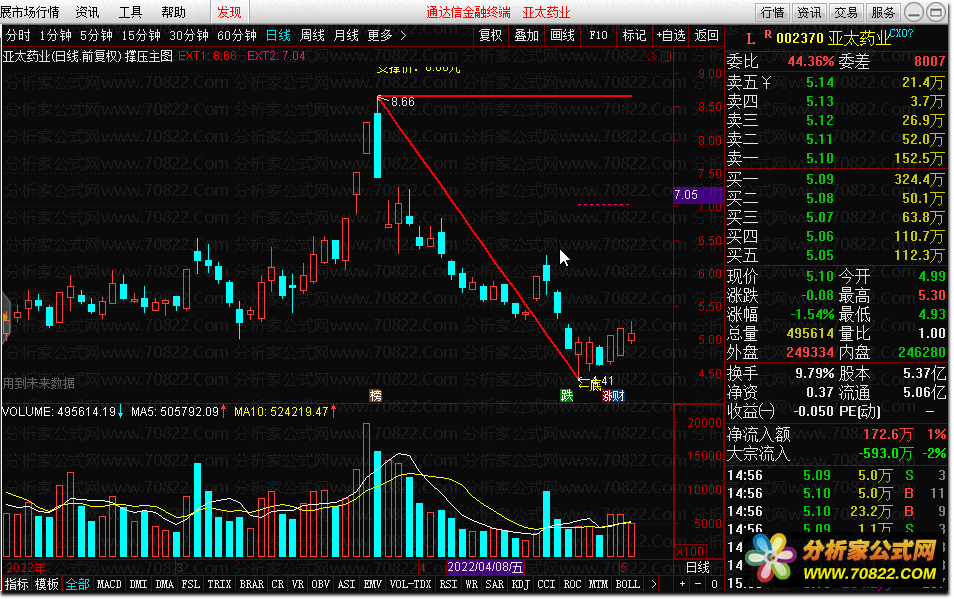954x599 pixels.
Task: Open the 复权 options
Action: coord(490,36)
